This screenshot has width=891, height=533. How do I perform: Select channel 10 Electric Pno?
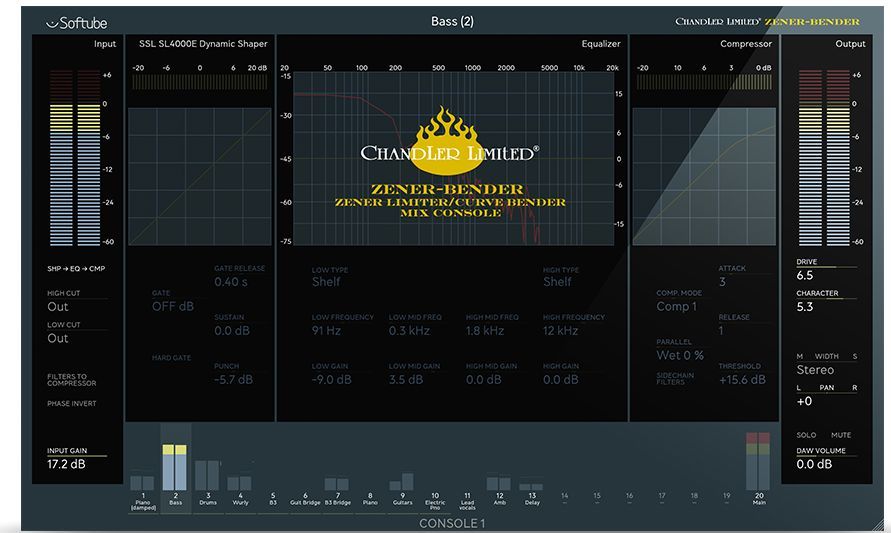click(435, 501)
